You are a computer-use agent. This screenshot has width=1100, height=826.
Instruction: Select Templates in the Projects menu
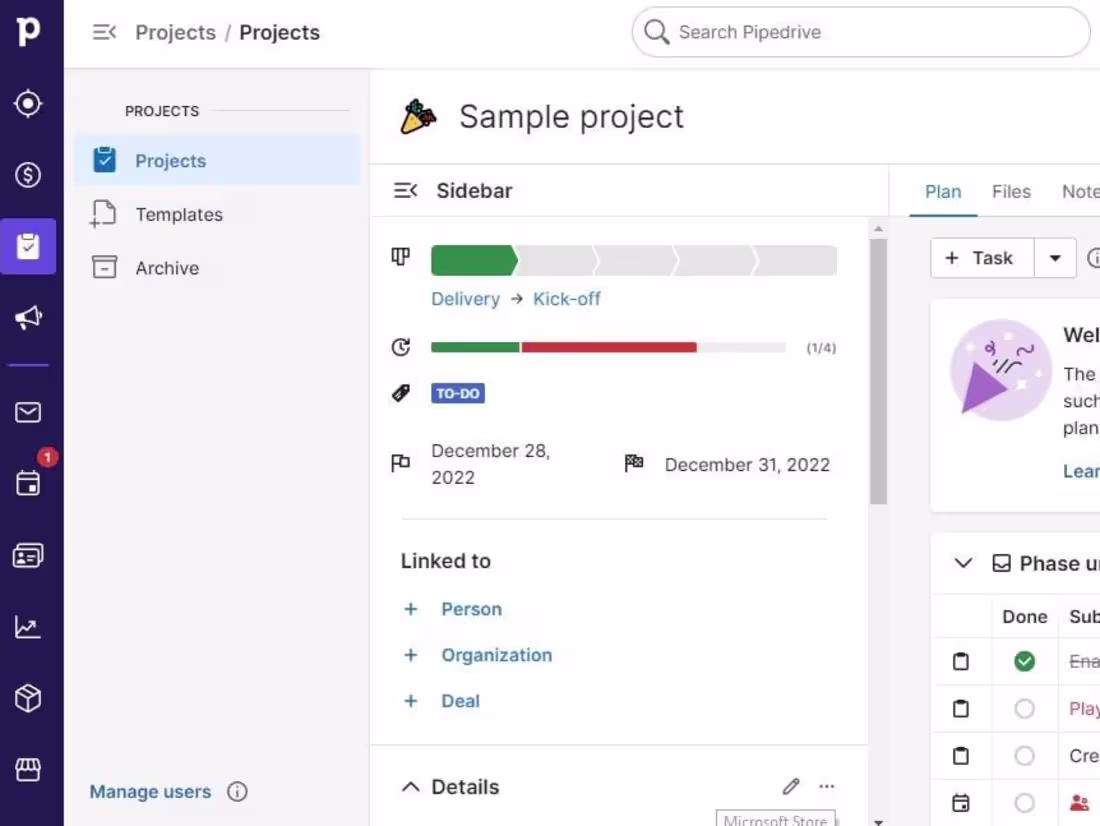click(x=179, y=215)
